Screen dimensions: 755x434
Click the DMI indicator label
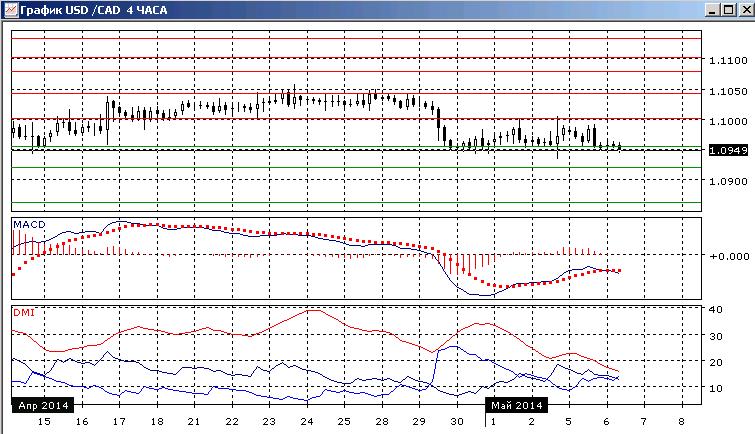coord(24,313)
